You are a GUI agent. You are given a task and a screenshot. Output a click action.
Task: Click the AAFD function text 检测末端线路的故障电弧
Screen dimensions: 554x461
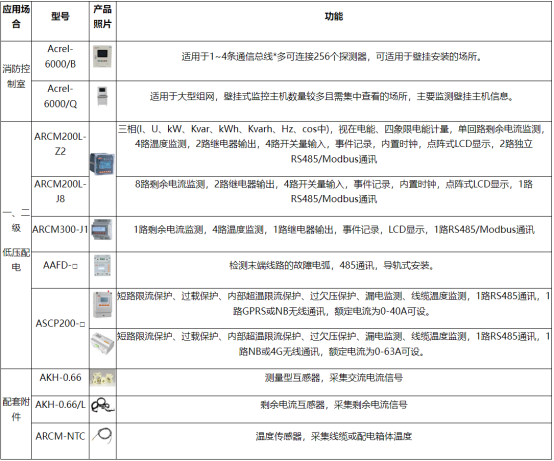point(332,265)
